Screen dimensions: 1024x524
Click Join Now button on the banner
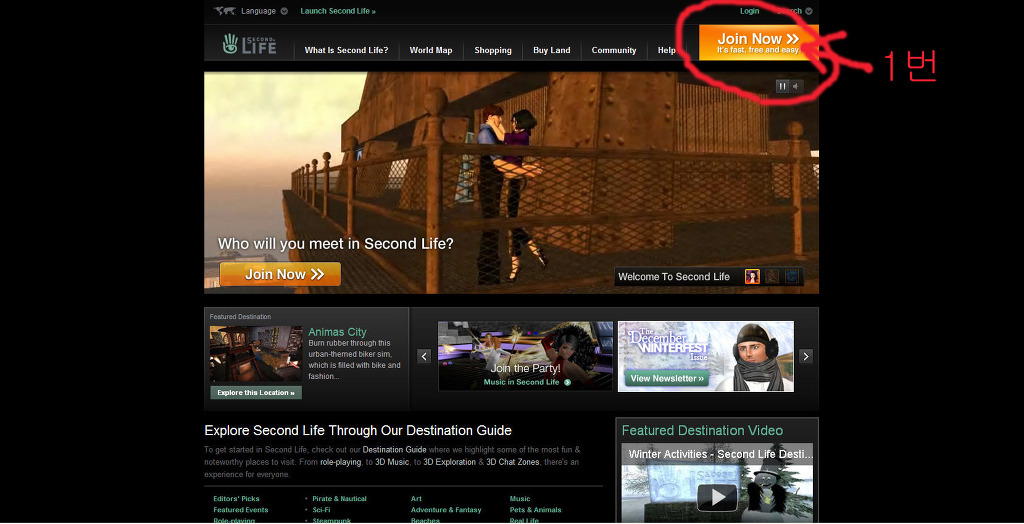pyautogui.click(x=280, y=274)
